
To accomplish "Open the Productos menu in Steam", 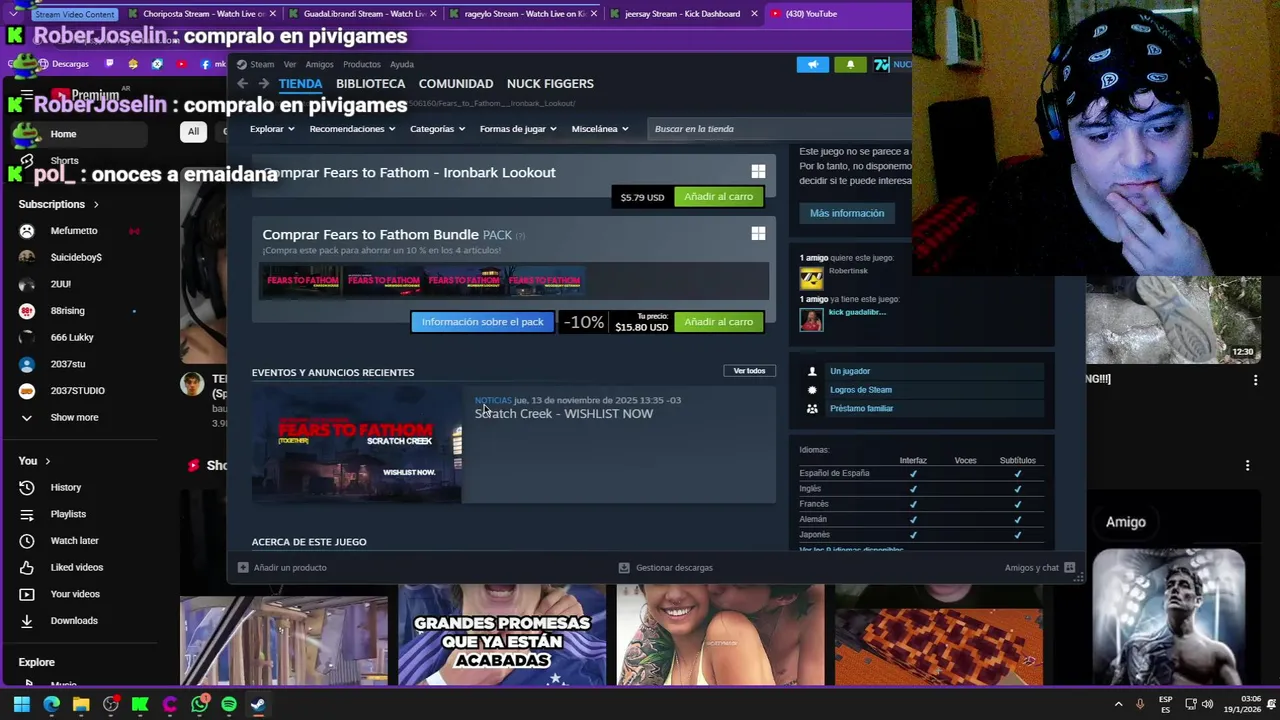I will coord(362,64).
